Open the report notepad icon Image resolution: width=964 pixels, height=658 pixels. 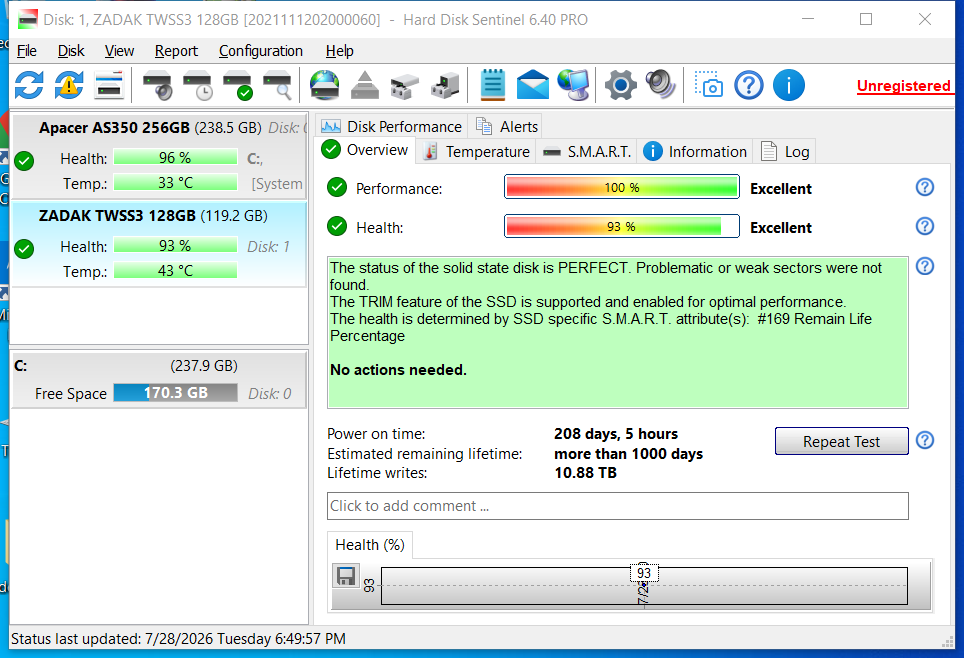(x=492, y=85)
